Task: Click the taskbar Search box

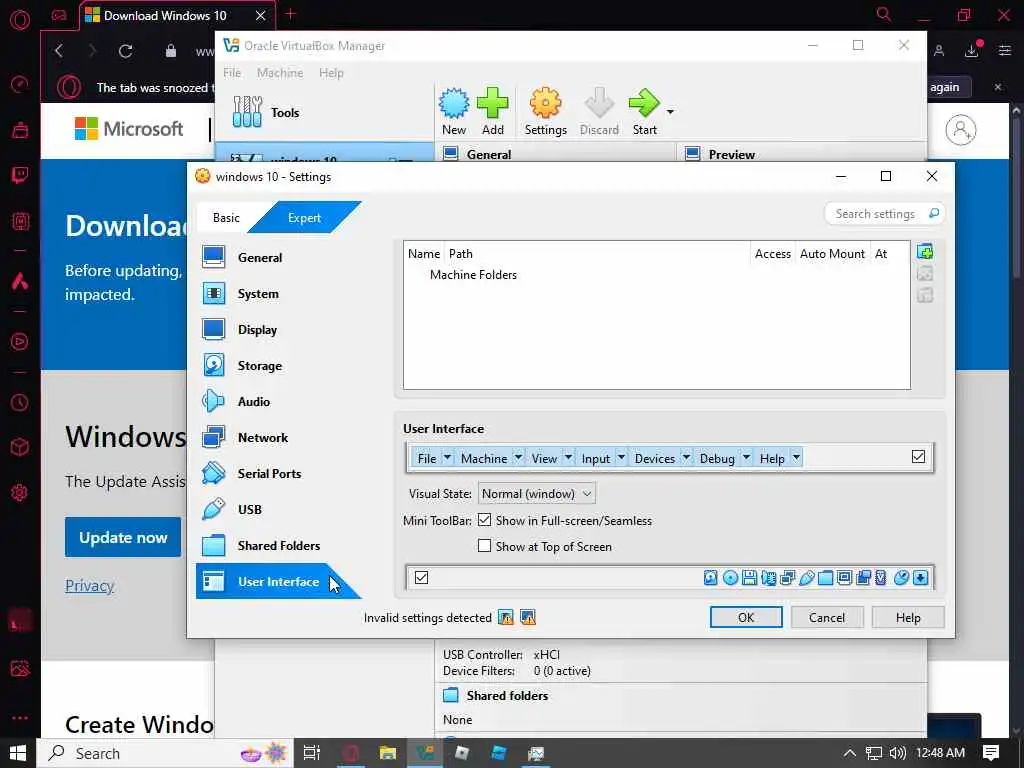Action: click(165, 753)
